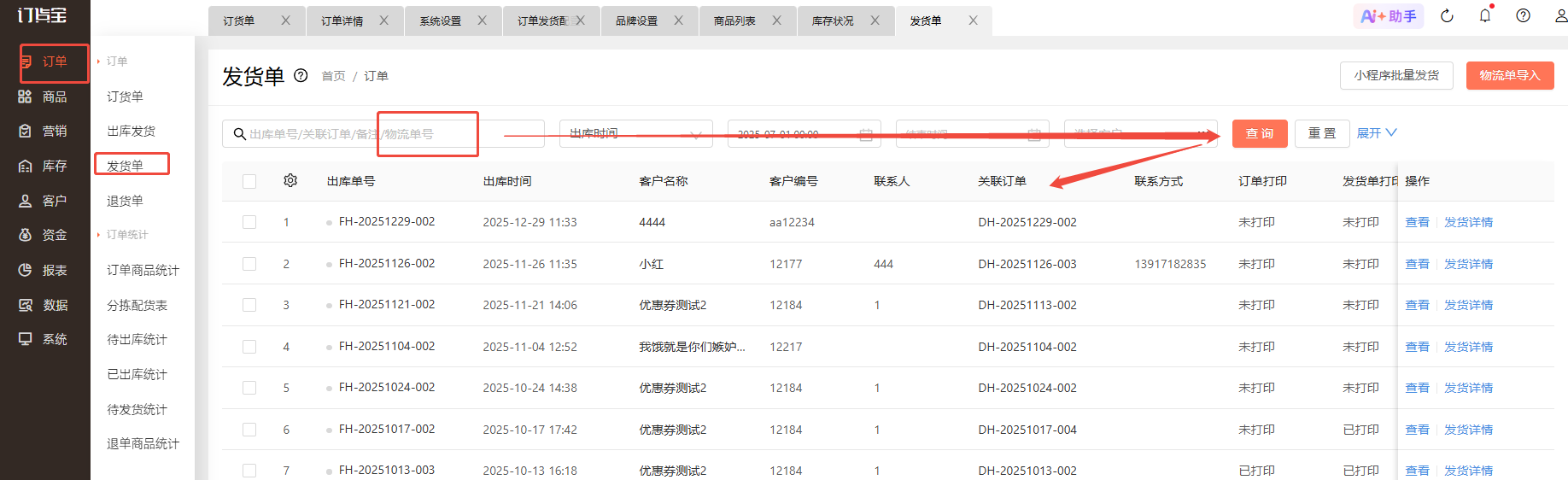Switch to the 系统设置 tab
This screenshot has height=480, width=1568.
pos(441,20)
